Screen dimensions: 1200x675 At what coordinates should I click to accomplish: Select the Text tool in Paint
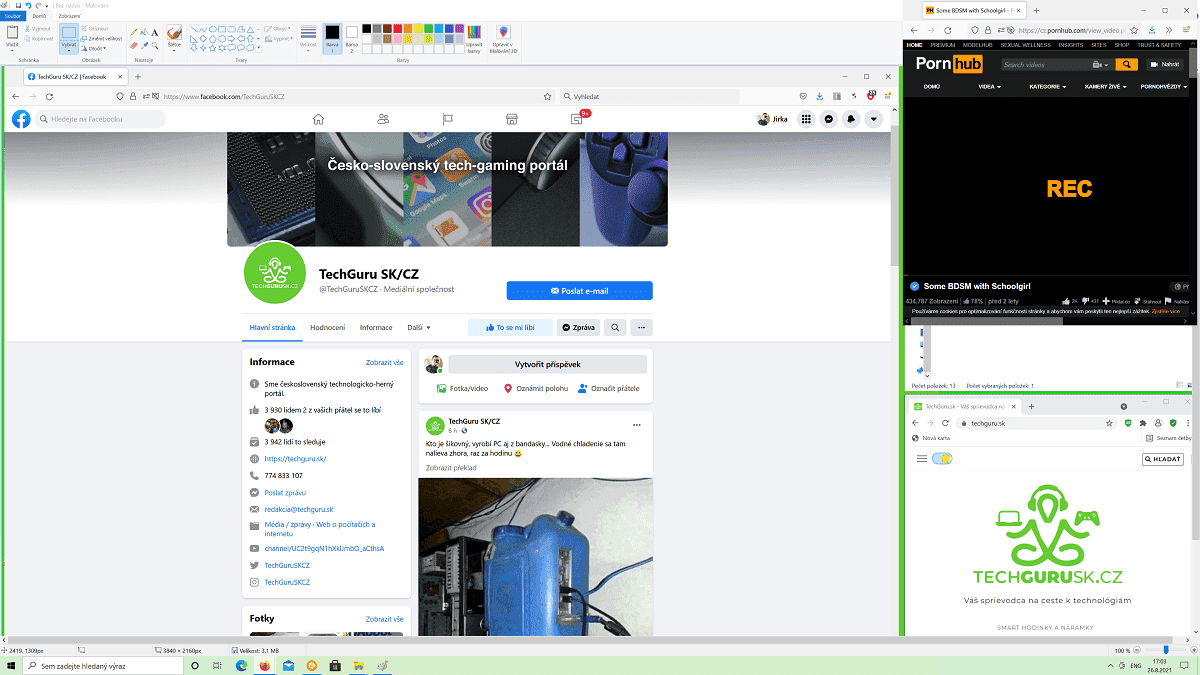[x=155, y=32]
